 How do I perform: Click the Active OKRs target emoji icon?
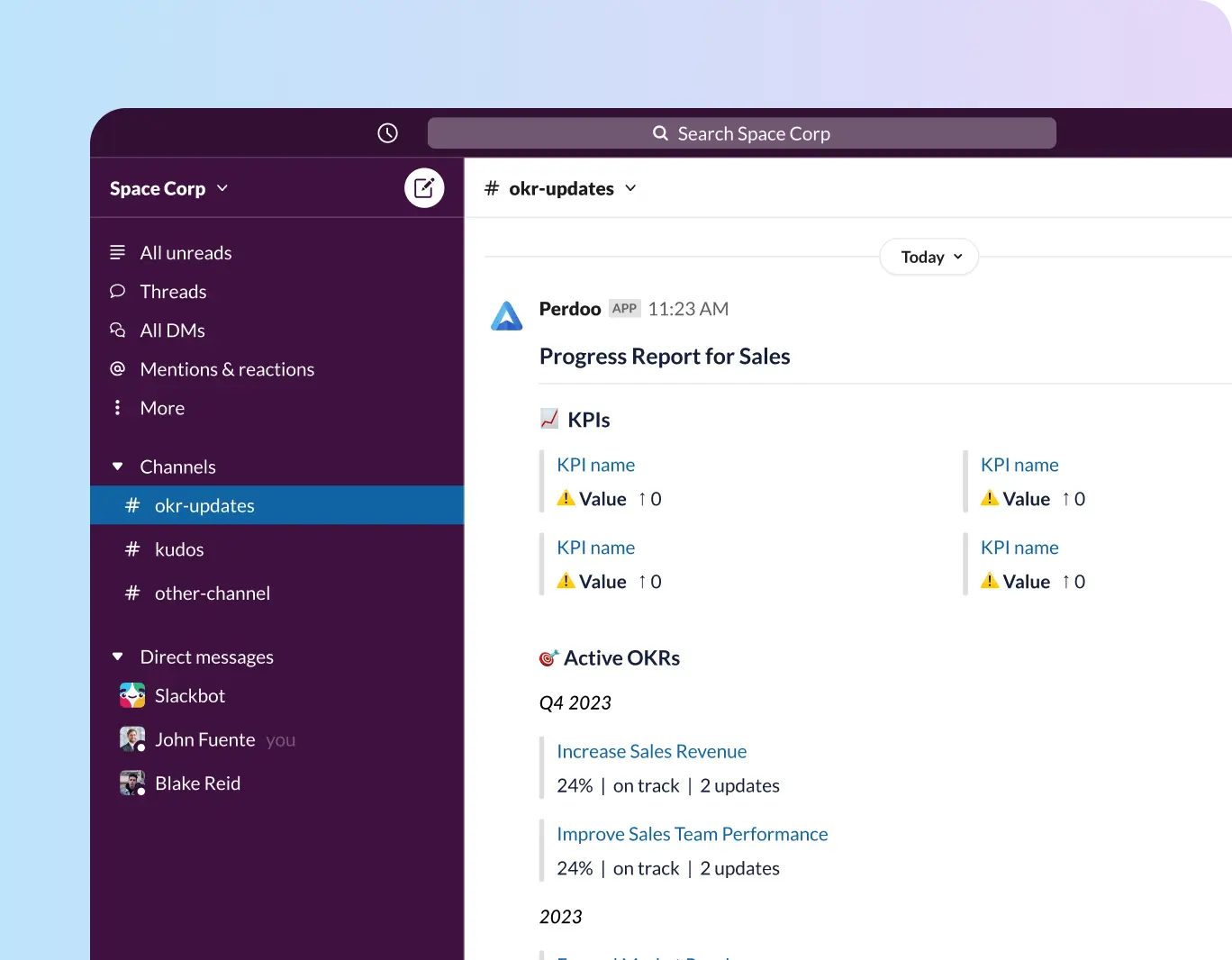tap(548, 658)
